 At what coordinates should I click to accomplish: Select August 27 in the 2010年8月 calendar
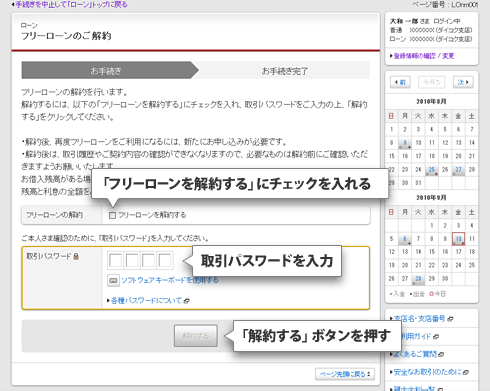(x=458, y=170)
